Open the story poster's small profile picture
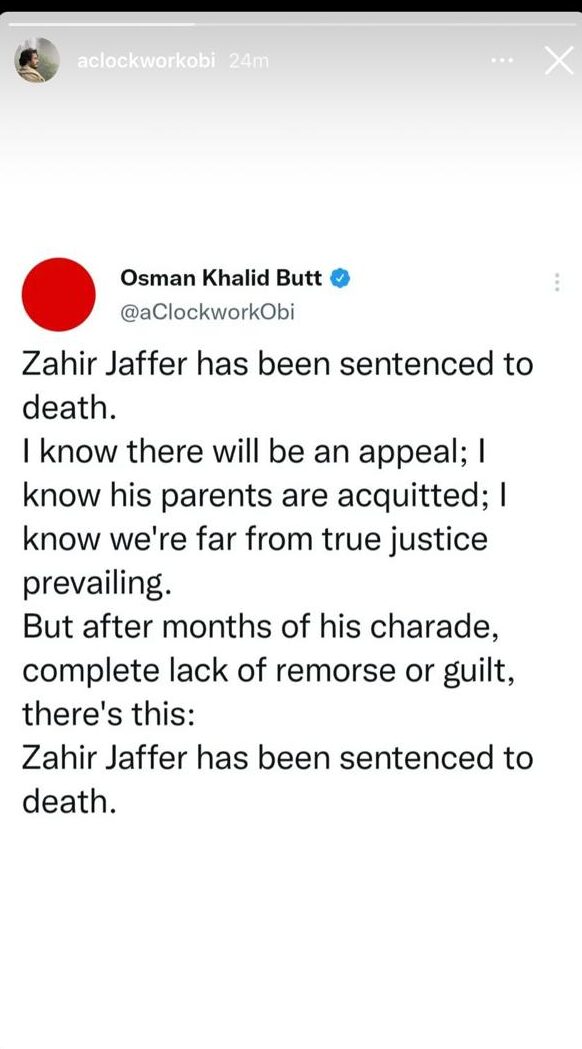The height and width of the screenshot is (1049, 582). tap(37, 60)
